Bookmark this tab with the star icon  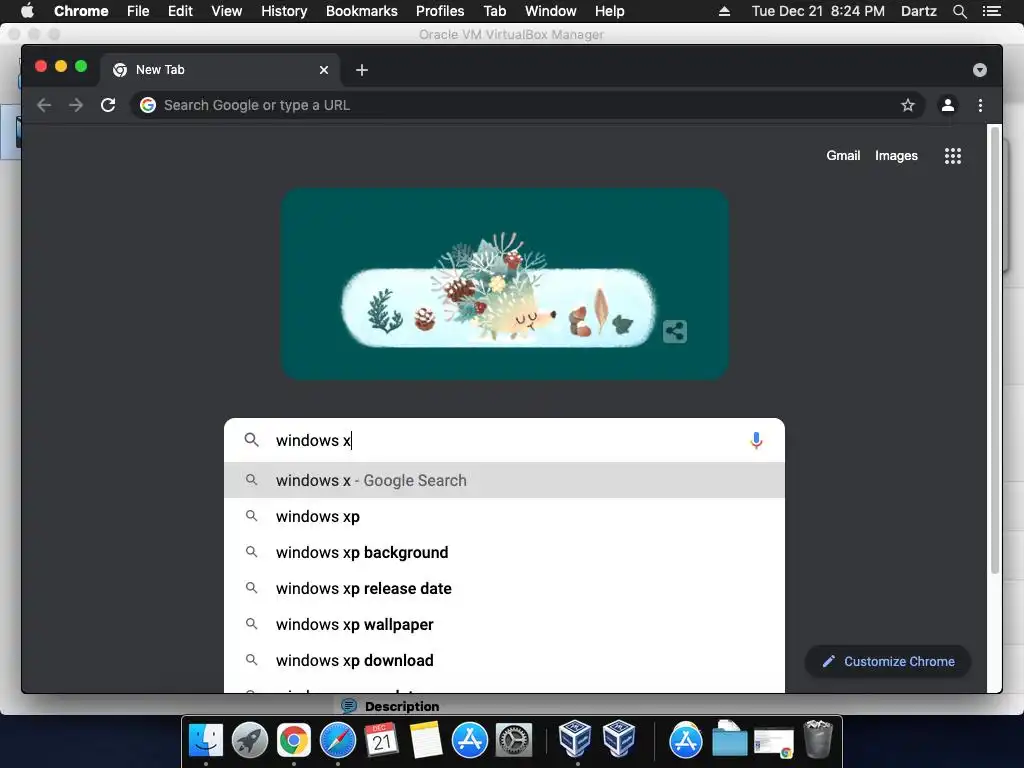(x=908, y=105)
